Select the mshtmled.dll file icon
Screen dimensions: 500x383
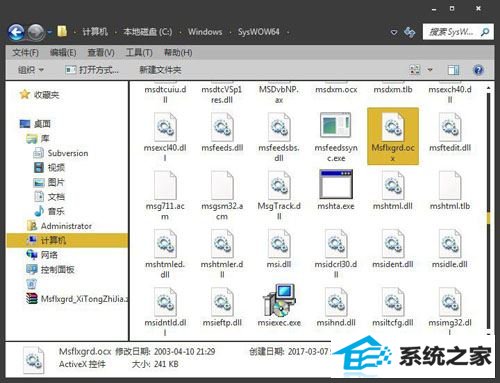coord(165,244)
